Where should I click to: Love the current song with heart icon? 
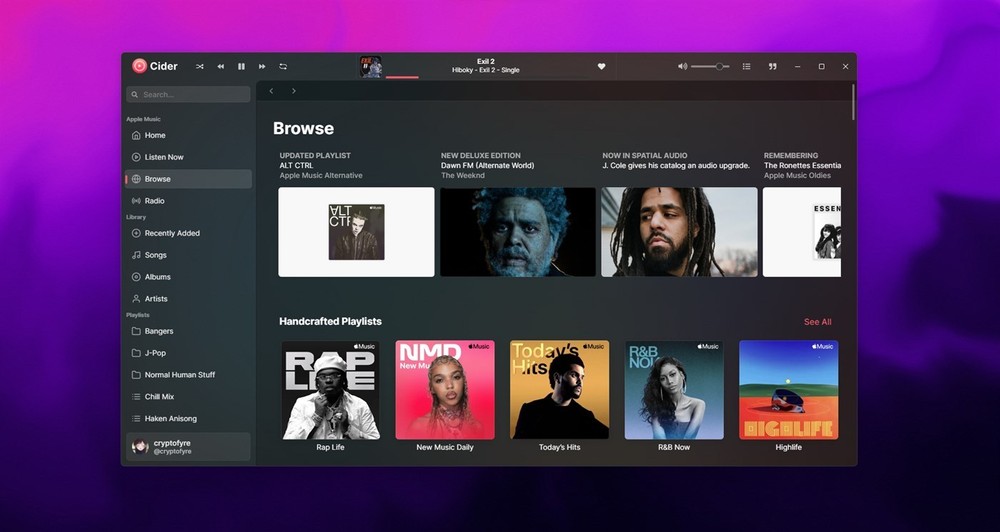601,66
